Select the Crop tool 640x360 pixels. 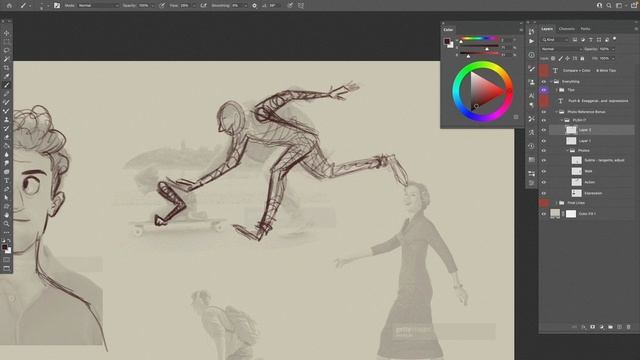click(x=7, y=68)
